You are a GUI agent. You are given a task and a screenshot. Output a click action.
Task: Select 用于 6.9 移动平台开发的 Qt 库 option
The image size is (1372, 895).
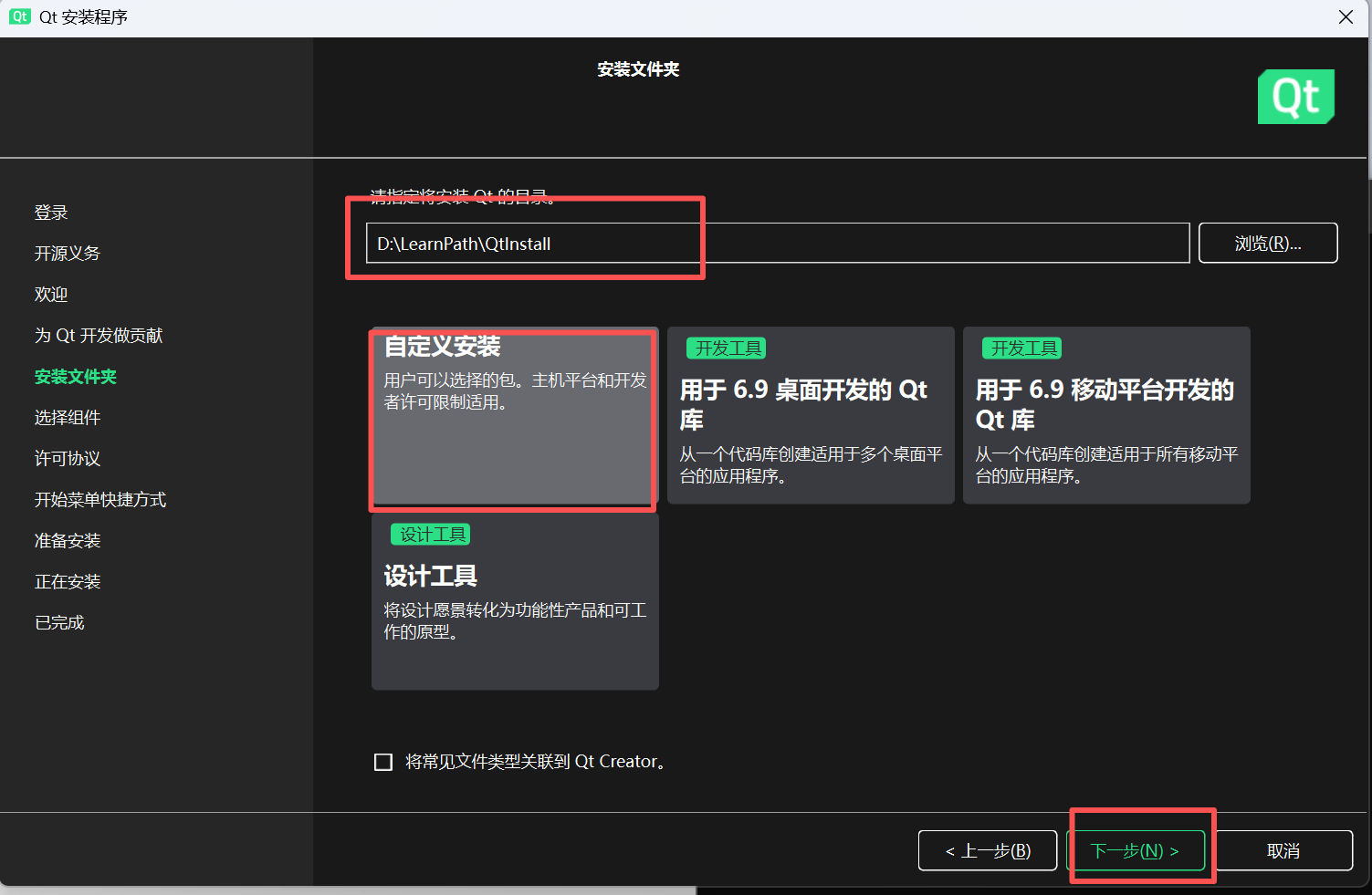pyautogui.click(x=1105, y=415)
